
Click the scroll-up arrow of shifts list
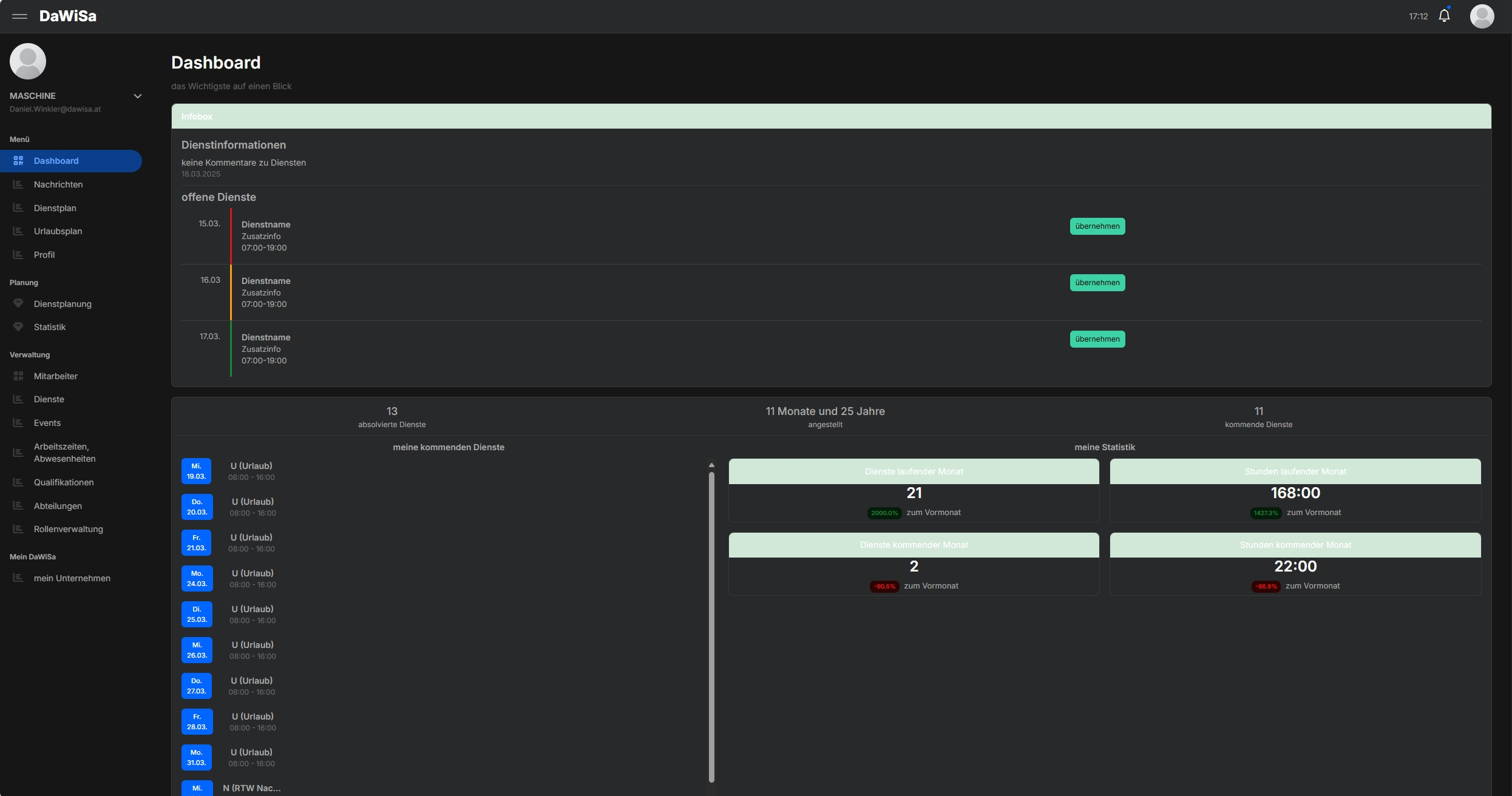pyautogui.click(x=711, y=465)
